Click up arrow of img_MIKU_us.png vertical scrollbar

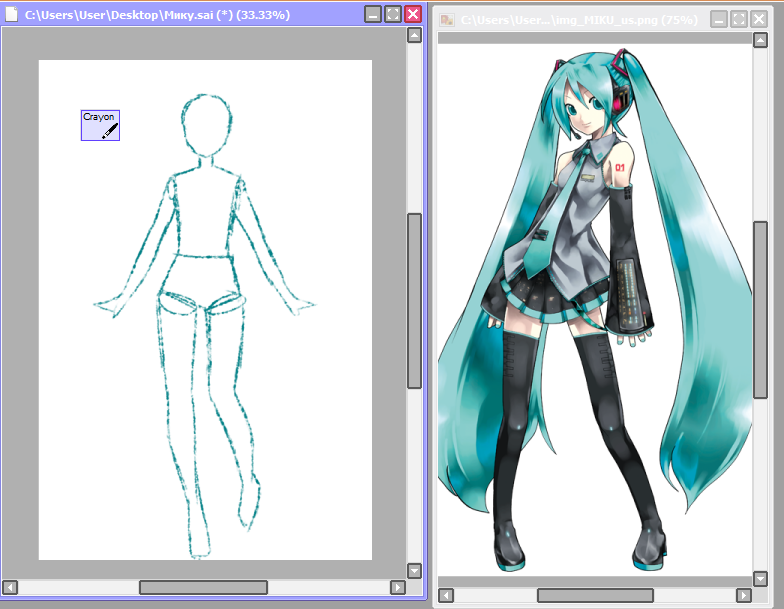coord(760,40)
